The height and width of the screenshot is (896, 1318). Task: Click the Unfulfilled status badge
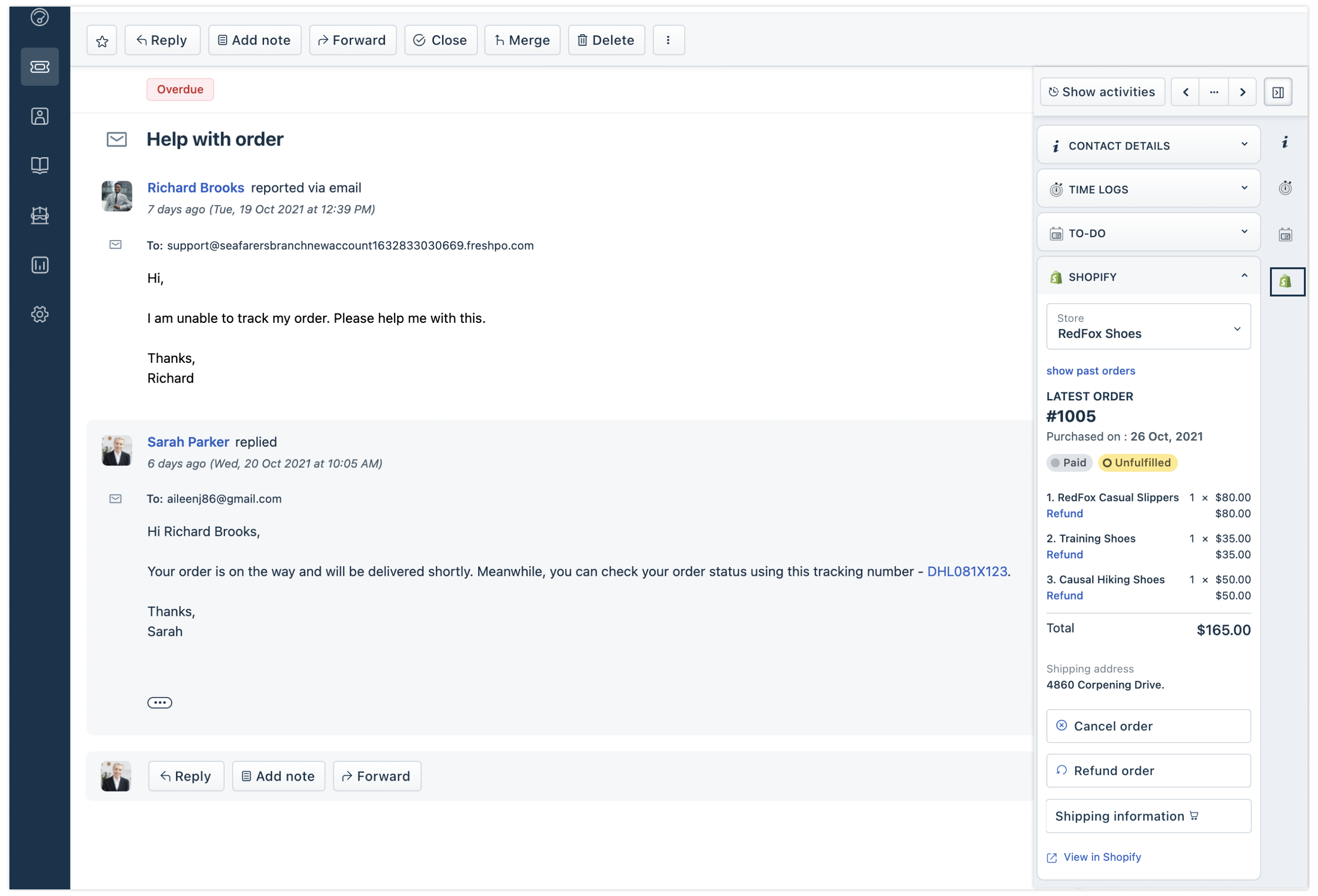1138,462
